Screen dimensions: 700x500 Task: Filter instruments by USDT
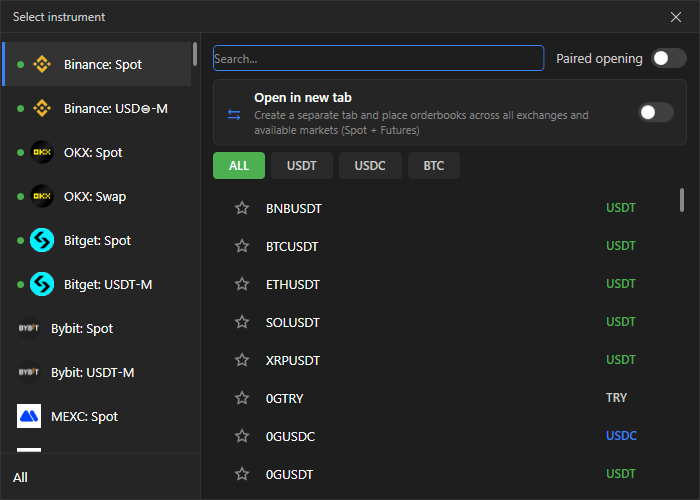point(302,166)
